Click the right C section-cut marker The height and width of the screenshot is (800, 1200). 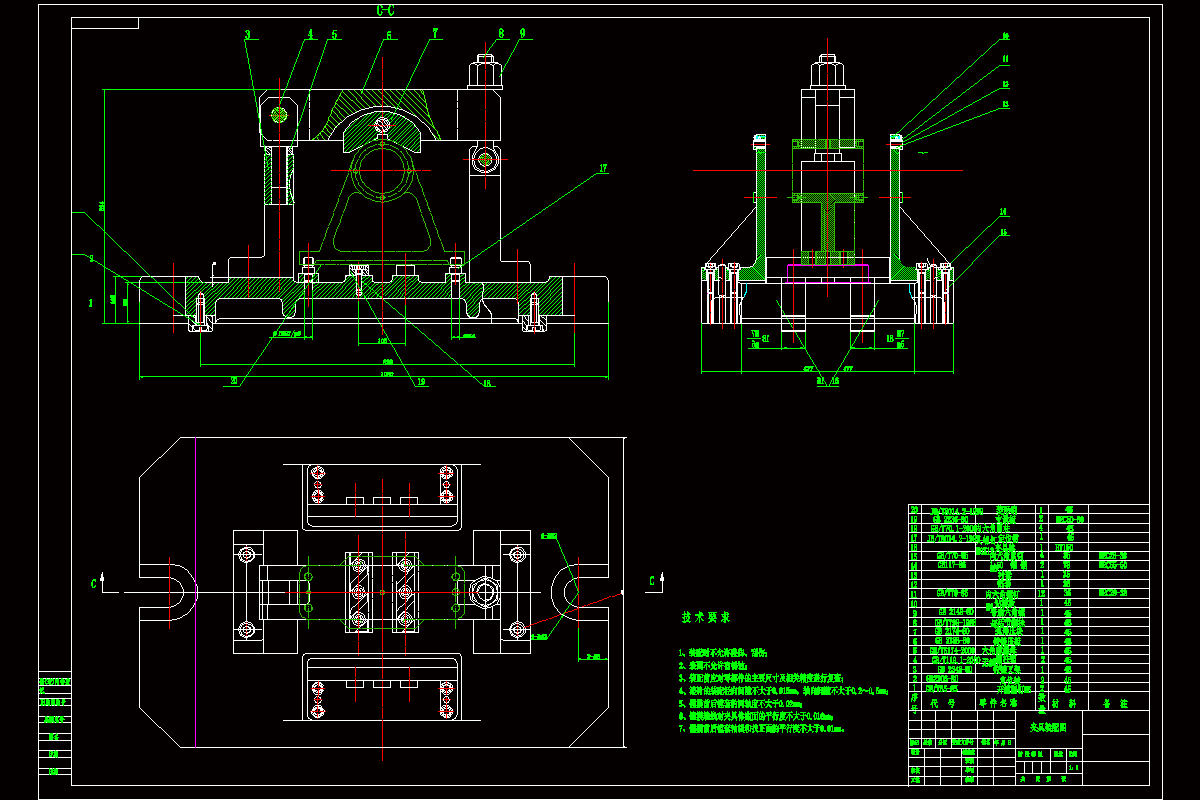[652, 581]
